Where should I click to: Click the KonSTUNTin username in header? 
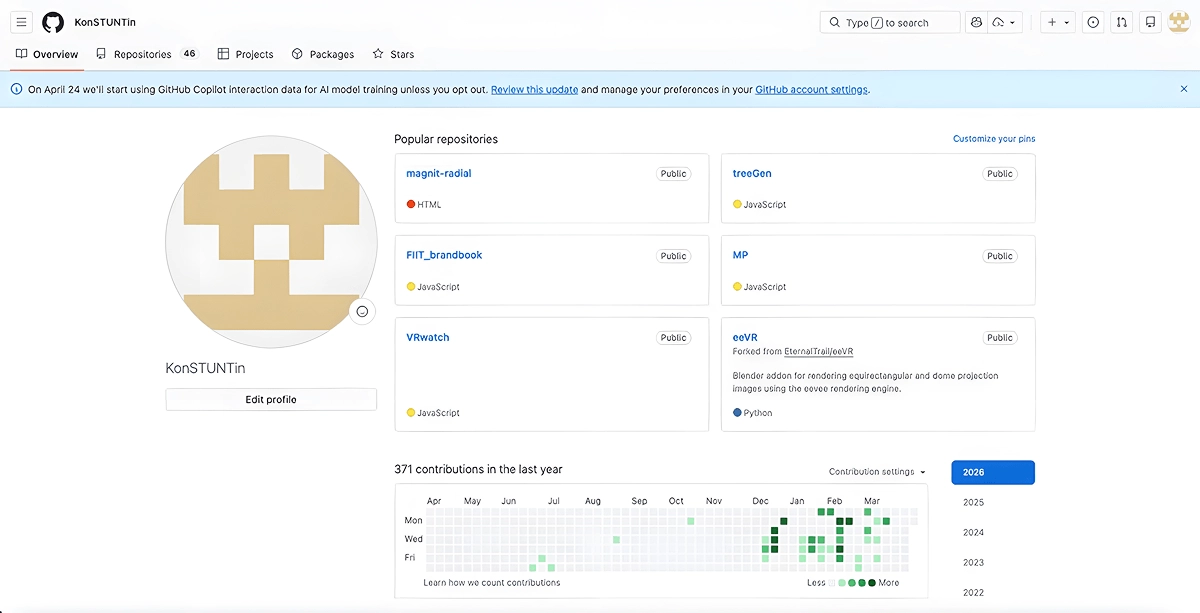[x=106, y=22]
